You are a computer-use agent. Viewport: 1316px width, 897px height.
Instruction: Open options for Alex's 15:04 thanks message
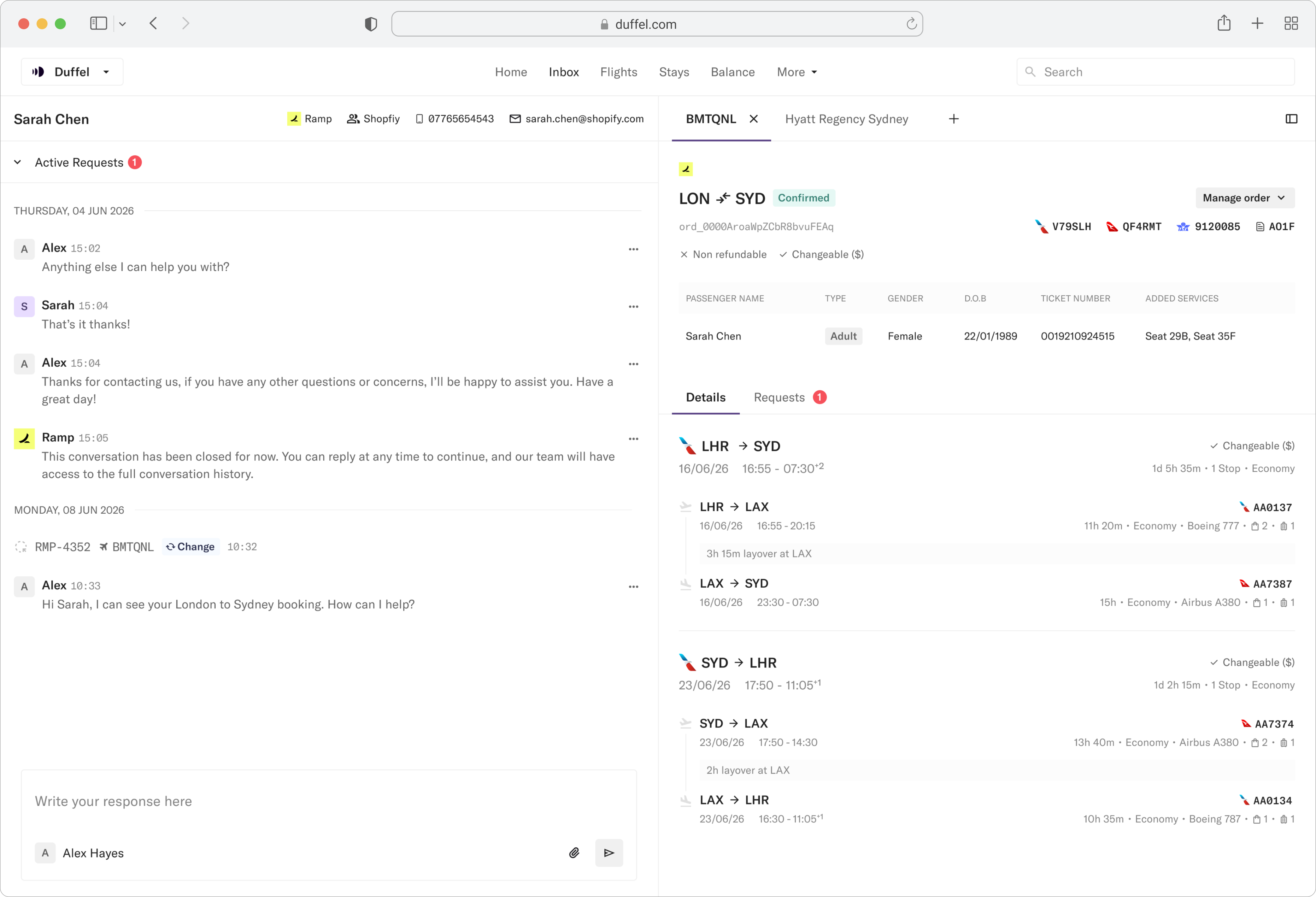[633, 364]
